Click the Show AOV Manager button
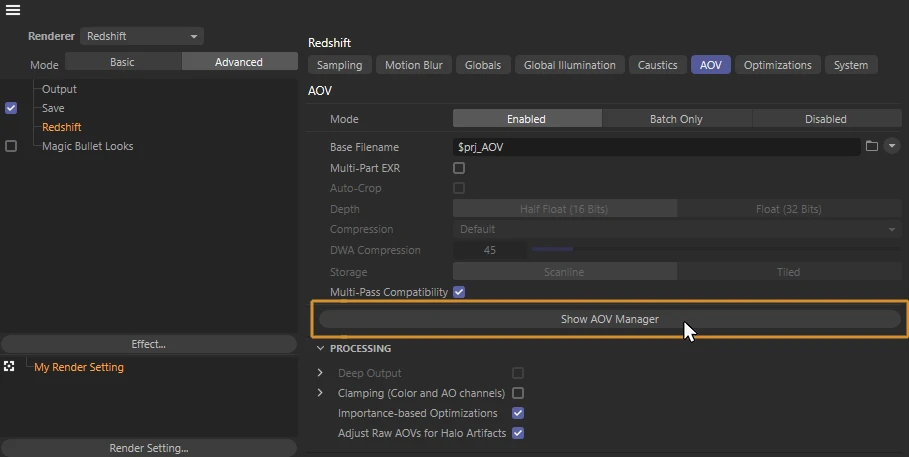The image size is (909, 457). tap(609, 319)
